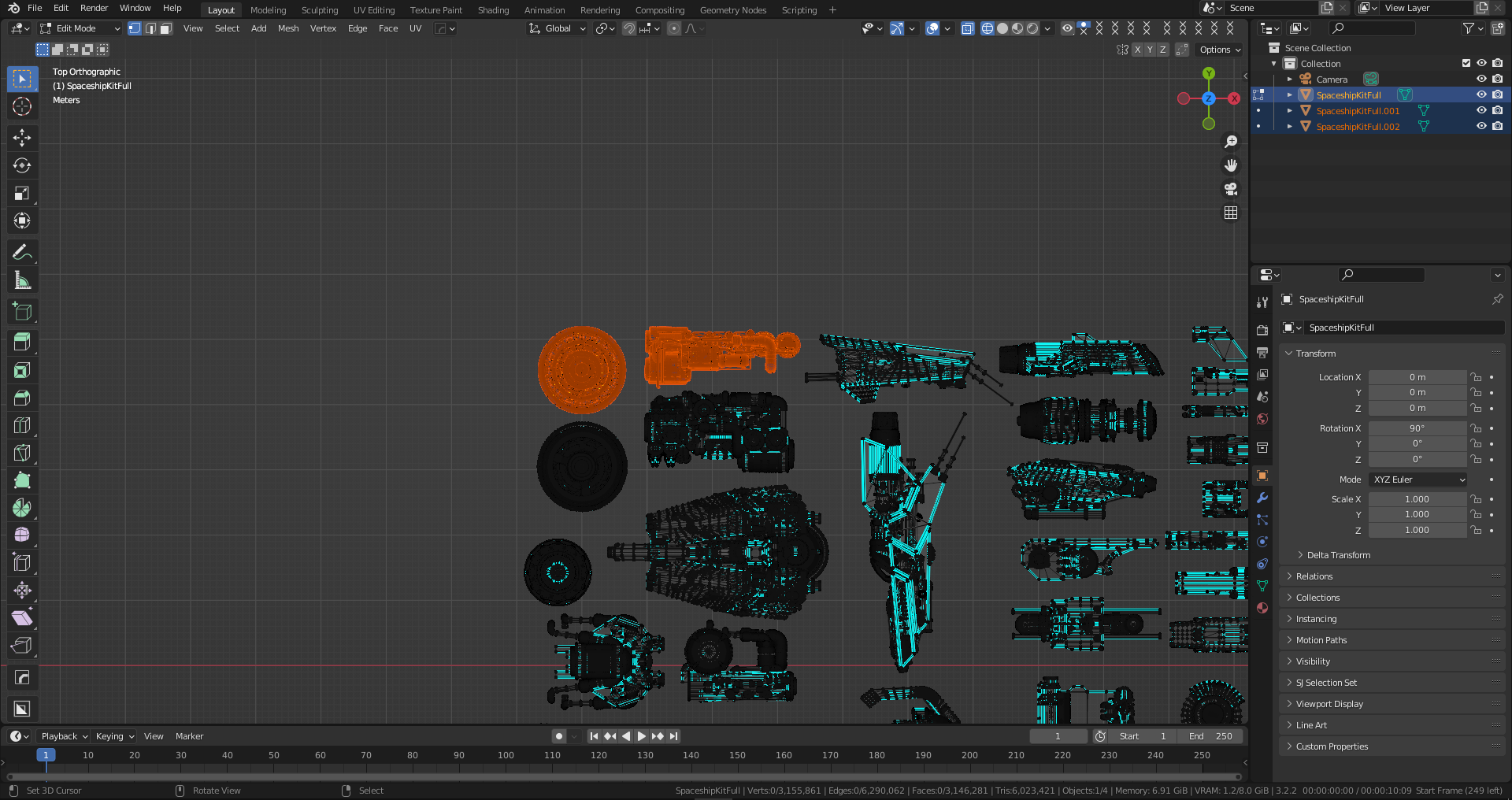Open the Mesh menu
Image resolution: width=1512 pixels, height=800 pixels.
click(288, 28)
